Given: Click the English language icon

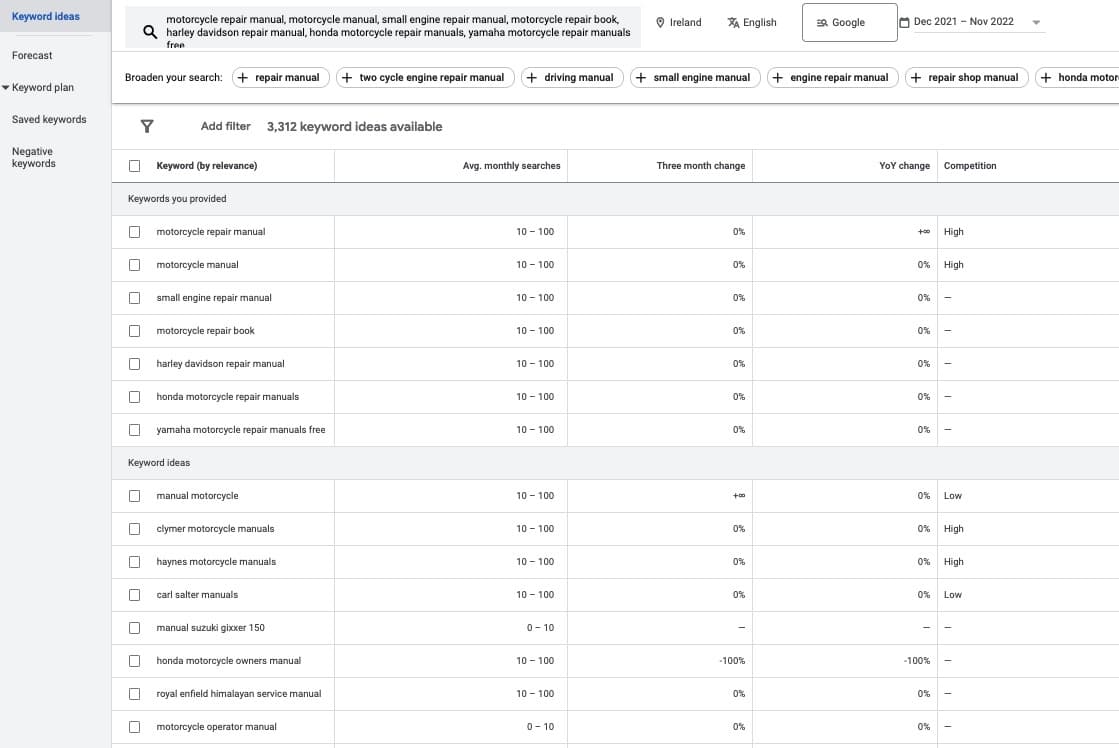Looking at the screenshot, I should click(733, 21).
